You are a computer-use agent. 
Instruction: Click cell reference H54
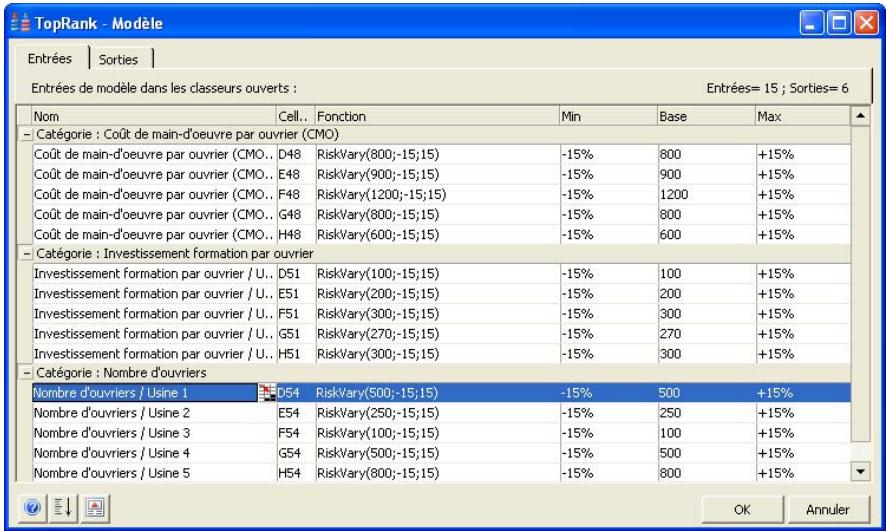[290, 473]
